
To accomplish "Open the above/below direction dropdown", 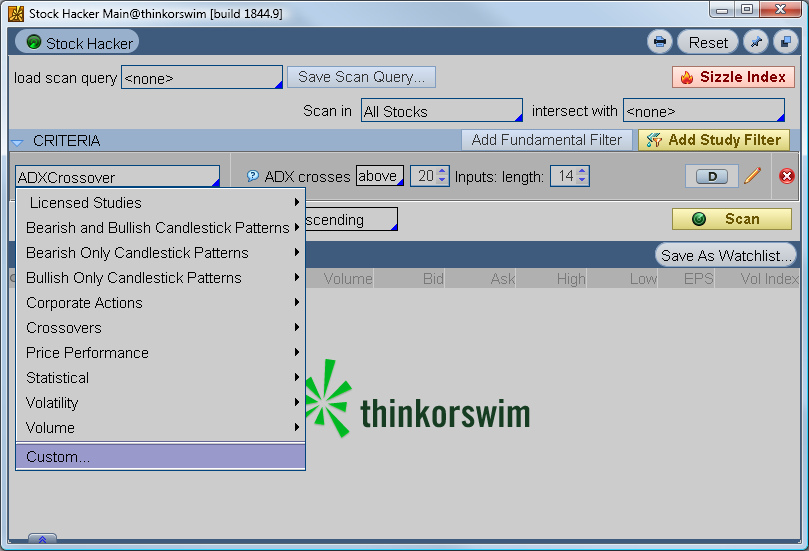I will [x=380, y=176].
